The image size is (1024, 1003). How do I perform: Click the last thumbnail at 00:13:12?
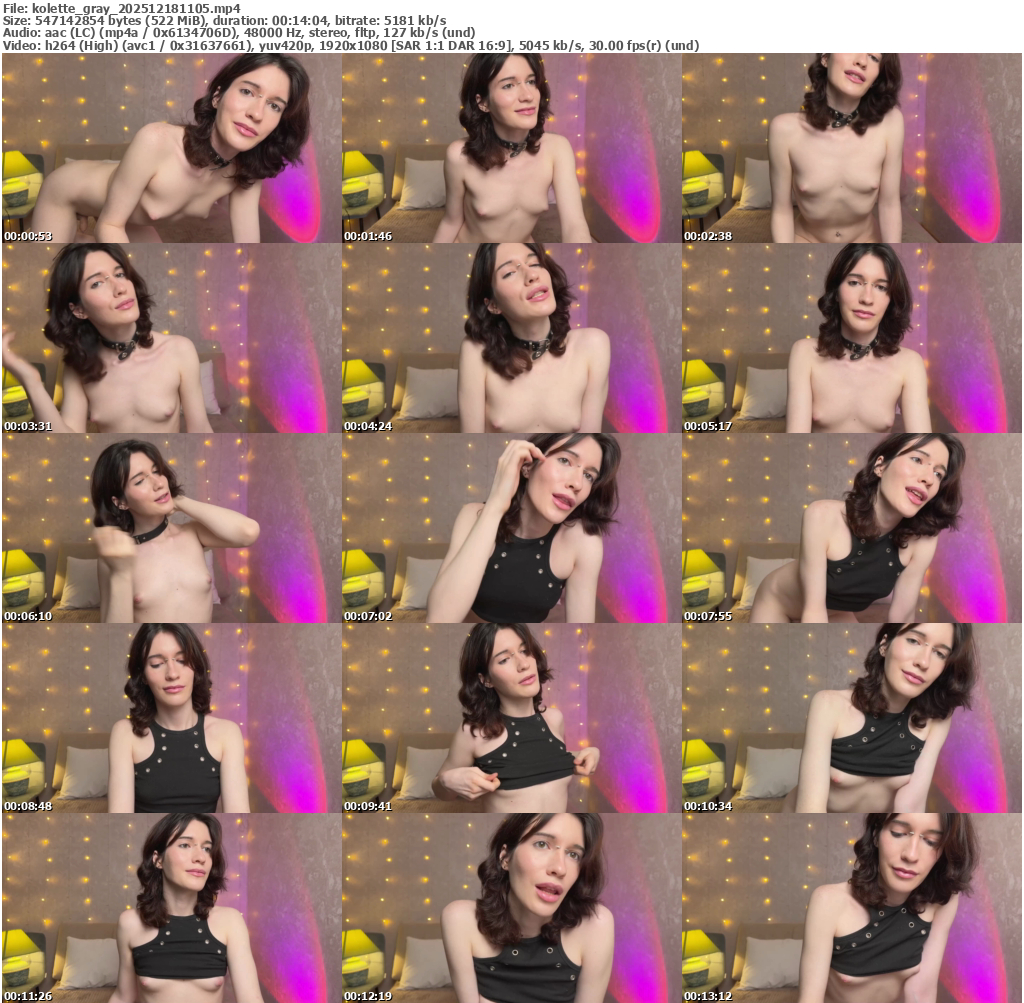(851, 907)
